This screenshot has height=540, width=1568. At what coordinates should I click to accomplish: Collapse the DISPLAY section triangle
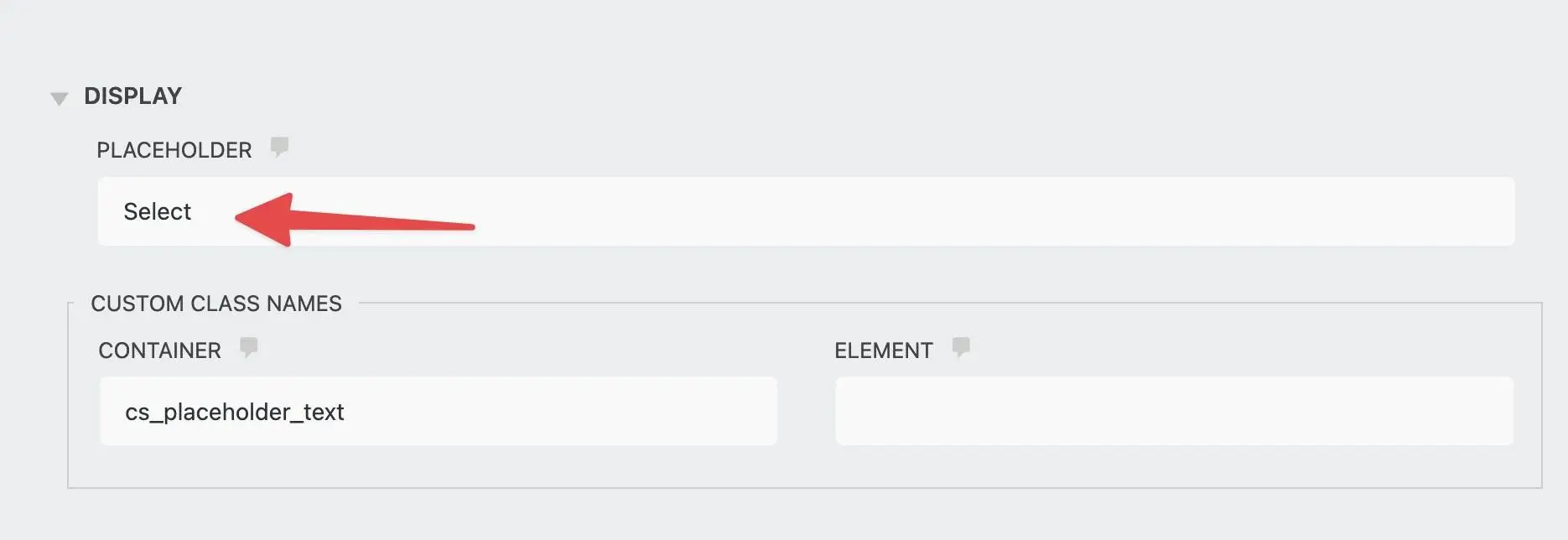[59, 99]
